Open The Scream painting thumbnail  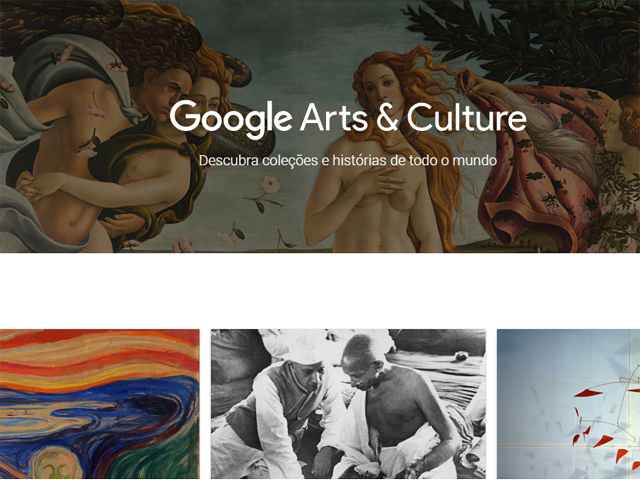pyautogui.click(x=100, y=404)
